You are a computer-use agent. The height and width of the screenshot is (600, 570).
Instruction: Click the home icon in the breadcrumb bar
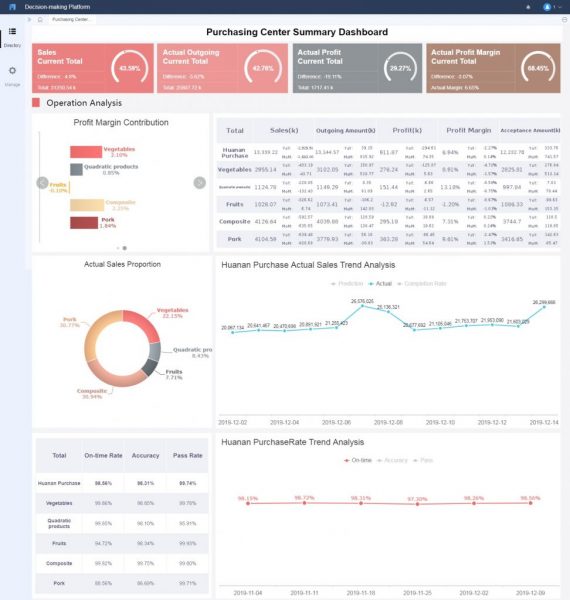[x=40, y=19]
